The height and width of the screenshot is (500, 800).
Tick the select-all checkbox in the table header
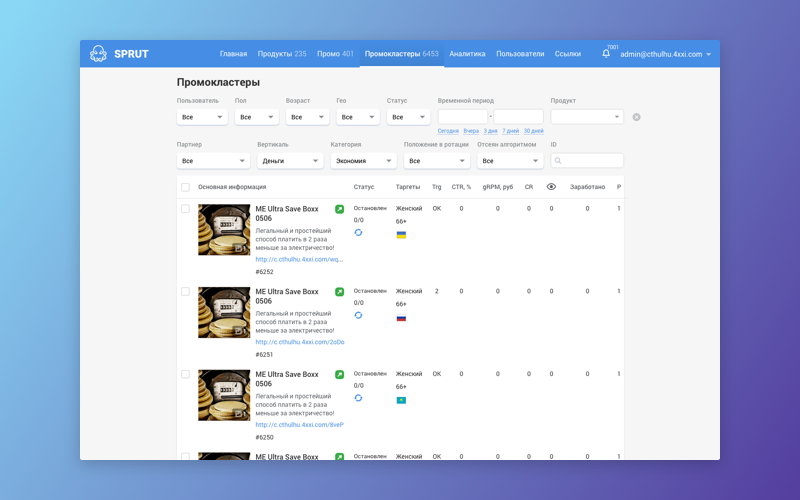pyautogui.click(x=185, y=187)
